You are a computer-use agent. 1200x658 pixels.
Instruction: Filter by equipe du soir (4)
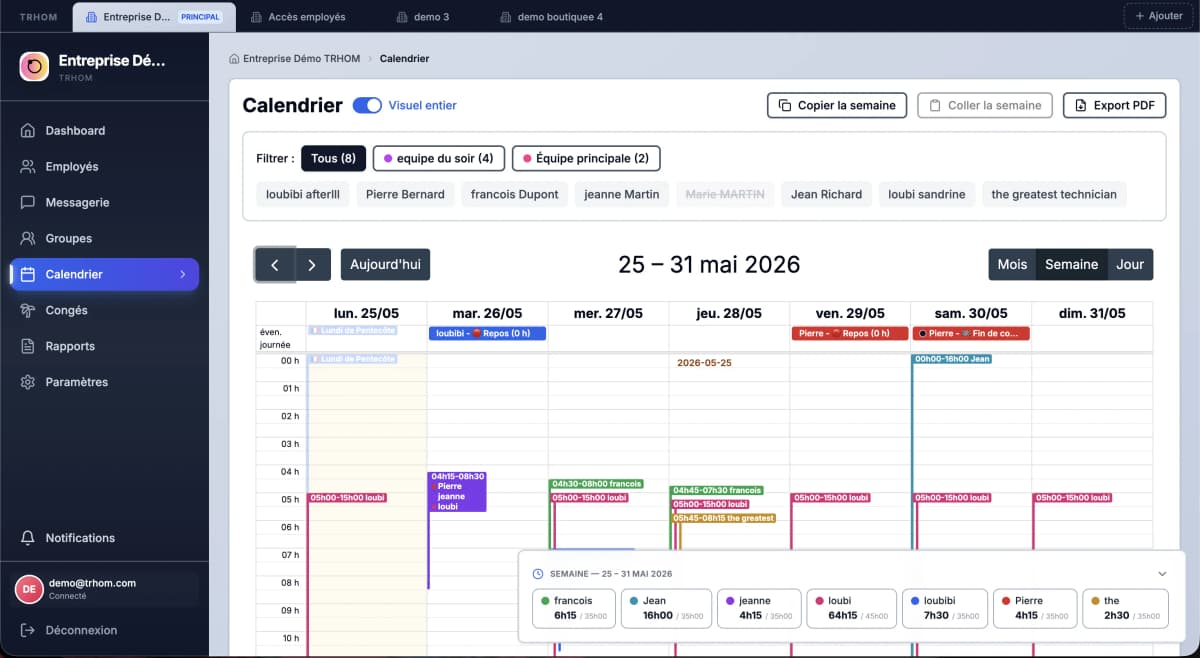tap(438, 158)
